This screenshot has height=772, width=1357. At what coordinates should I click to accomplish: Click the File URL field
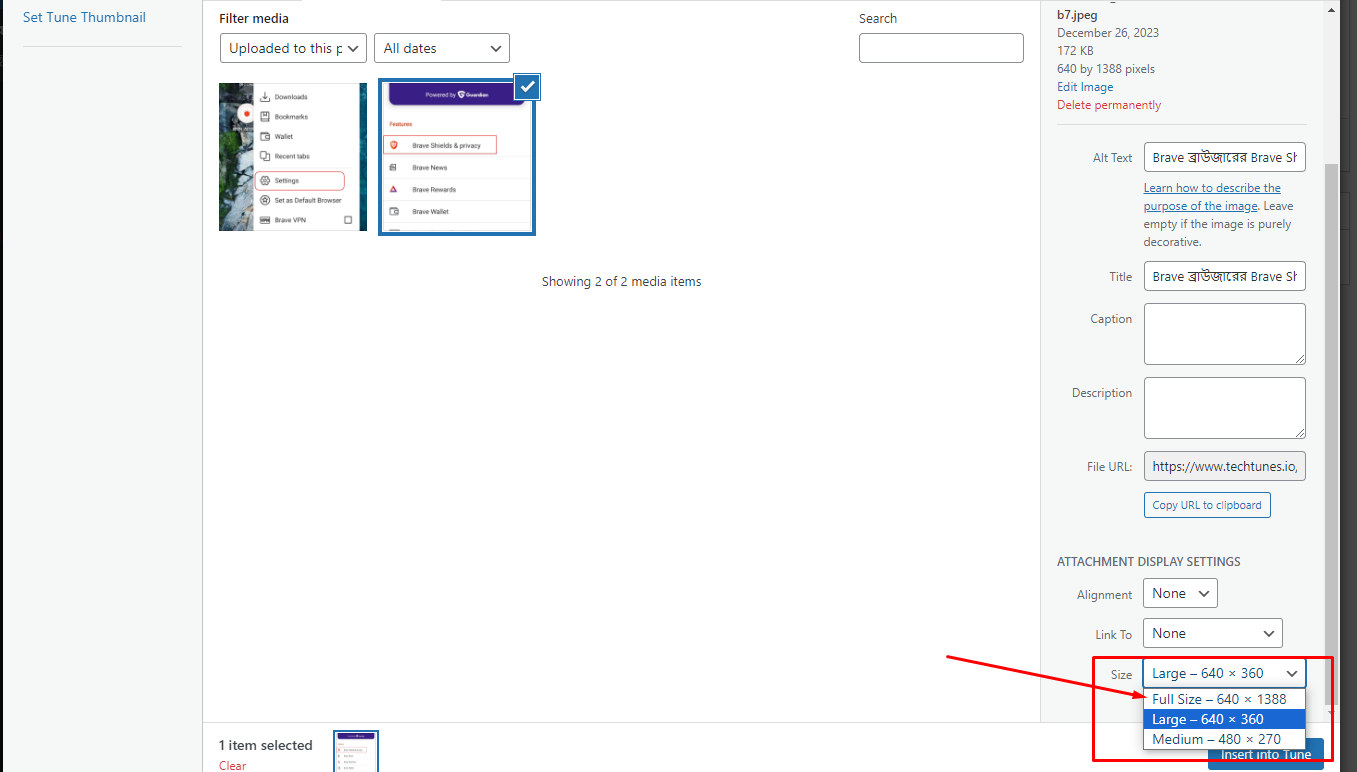[x=1225, y=466]
